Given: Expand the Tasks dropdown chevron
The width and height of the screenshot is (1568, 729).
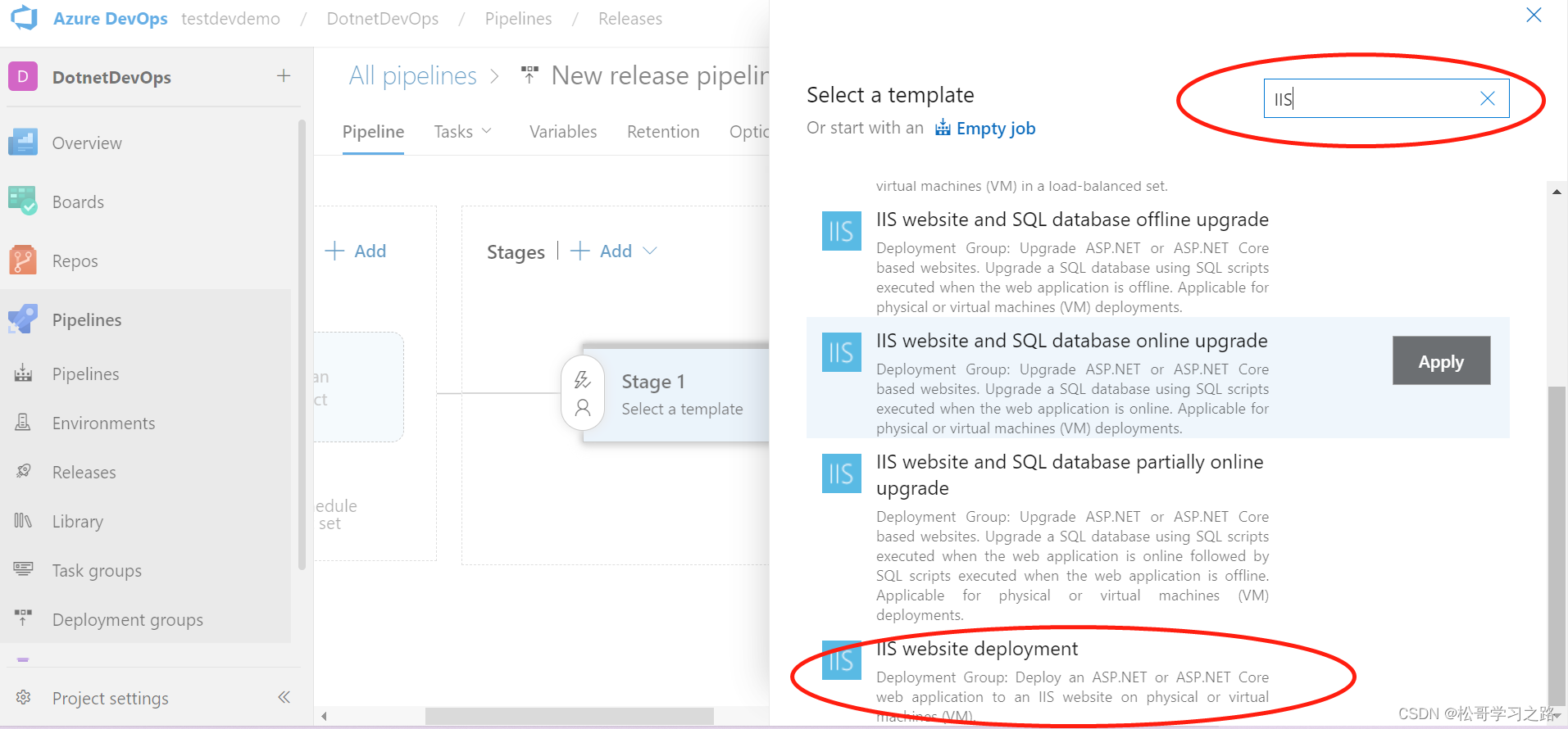Looking at the screenshot, I should [x=487, y=131].
